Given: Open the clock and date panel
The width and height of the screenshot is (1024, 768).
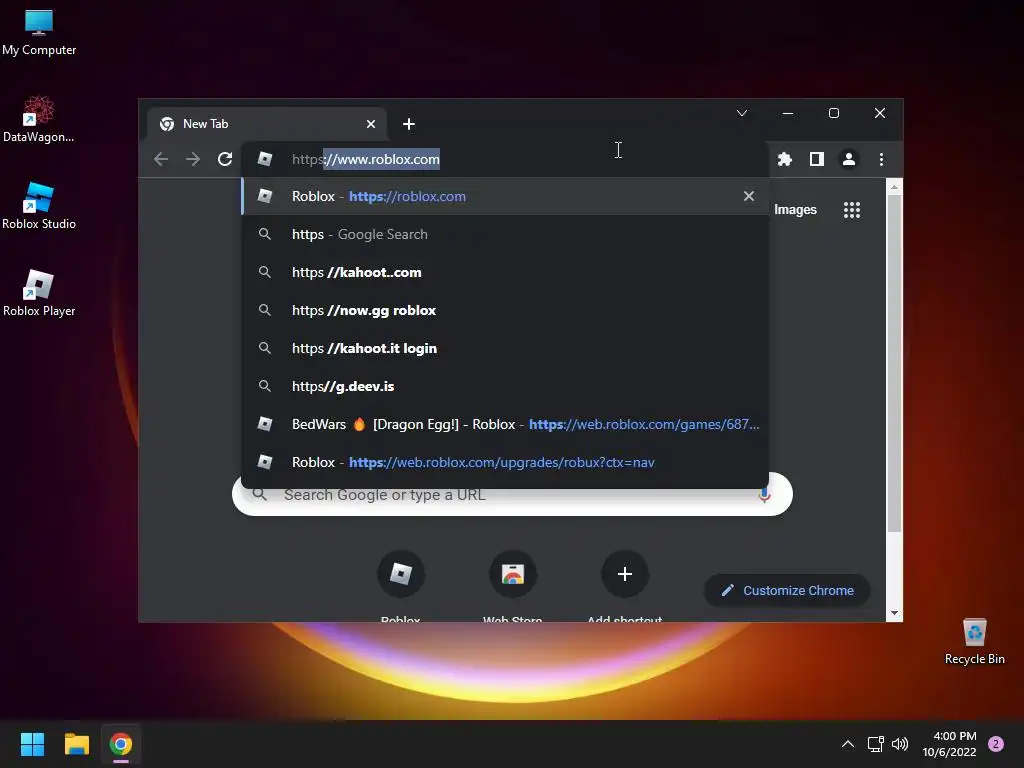Looking at the screenshot, I should [x=949, y=744].
